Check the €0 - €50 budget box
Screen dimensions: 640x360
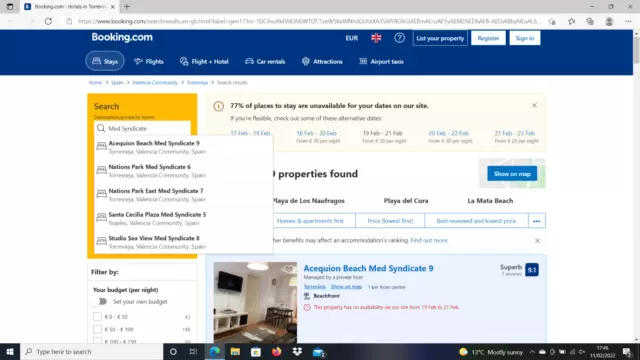(x=97, y=317)
